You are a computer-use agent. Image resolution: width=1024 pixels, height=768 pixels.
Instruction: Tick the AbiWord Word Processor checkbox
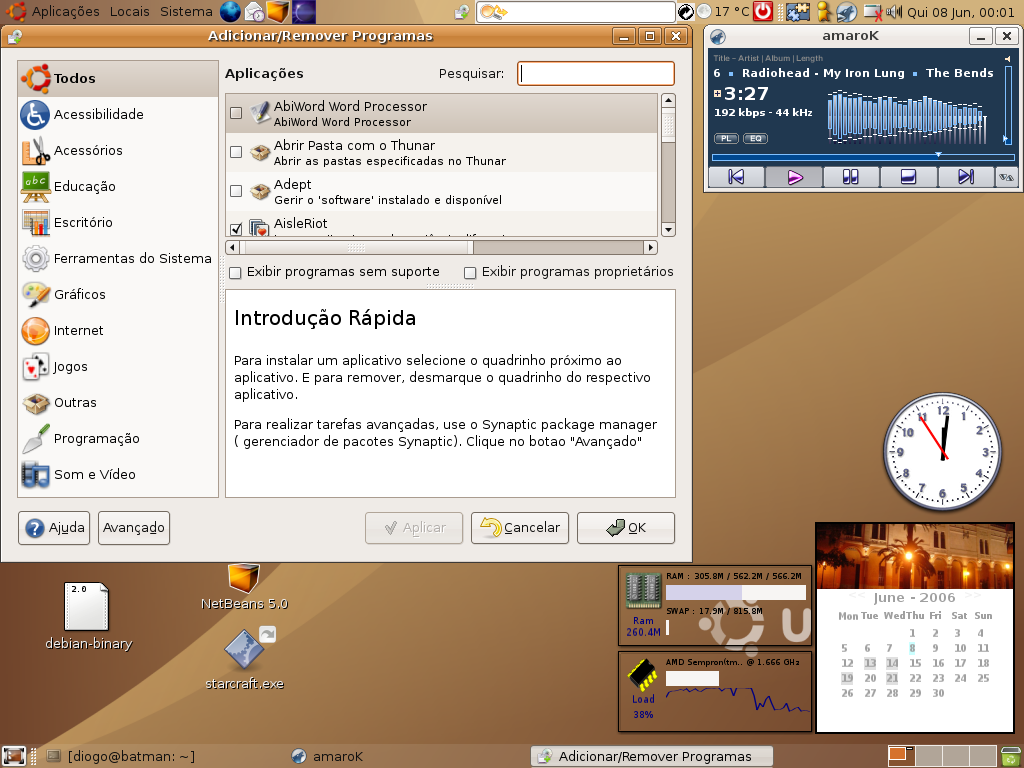coord(236,113)
